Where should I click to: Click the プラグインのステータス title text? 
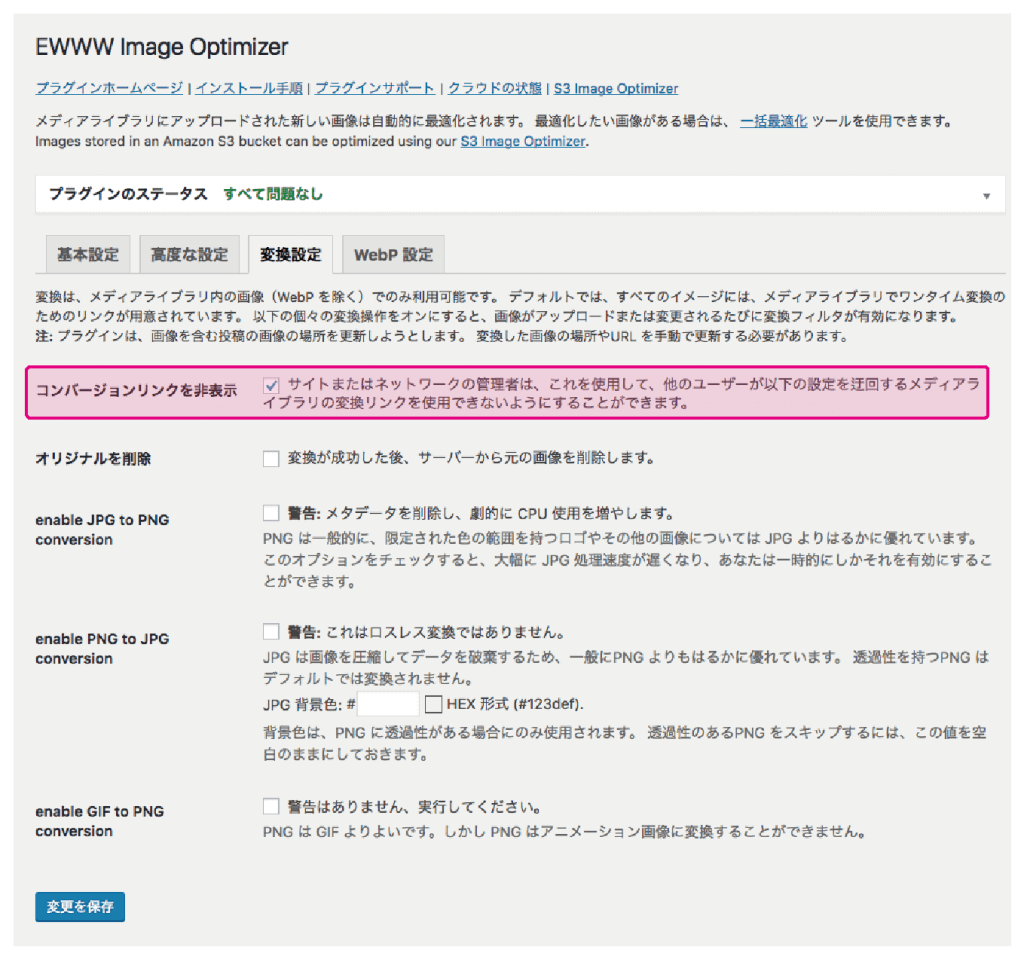click(x=128, y=194)
